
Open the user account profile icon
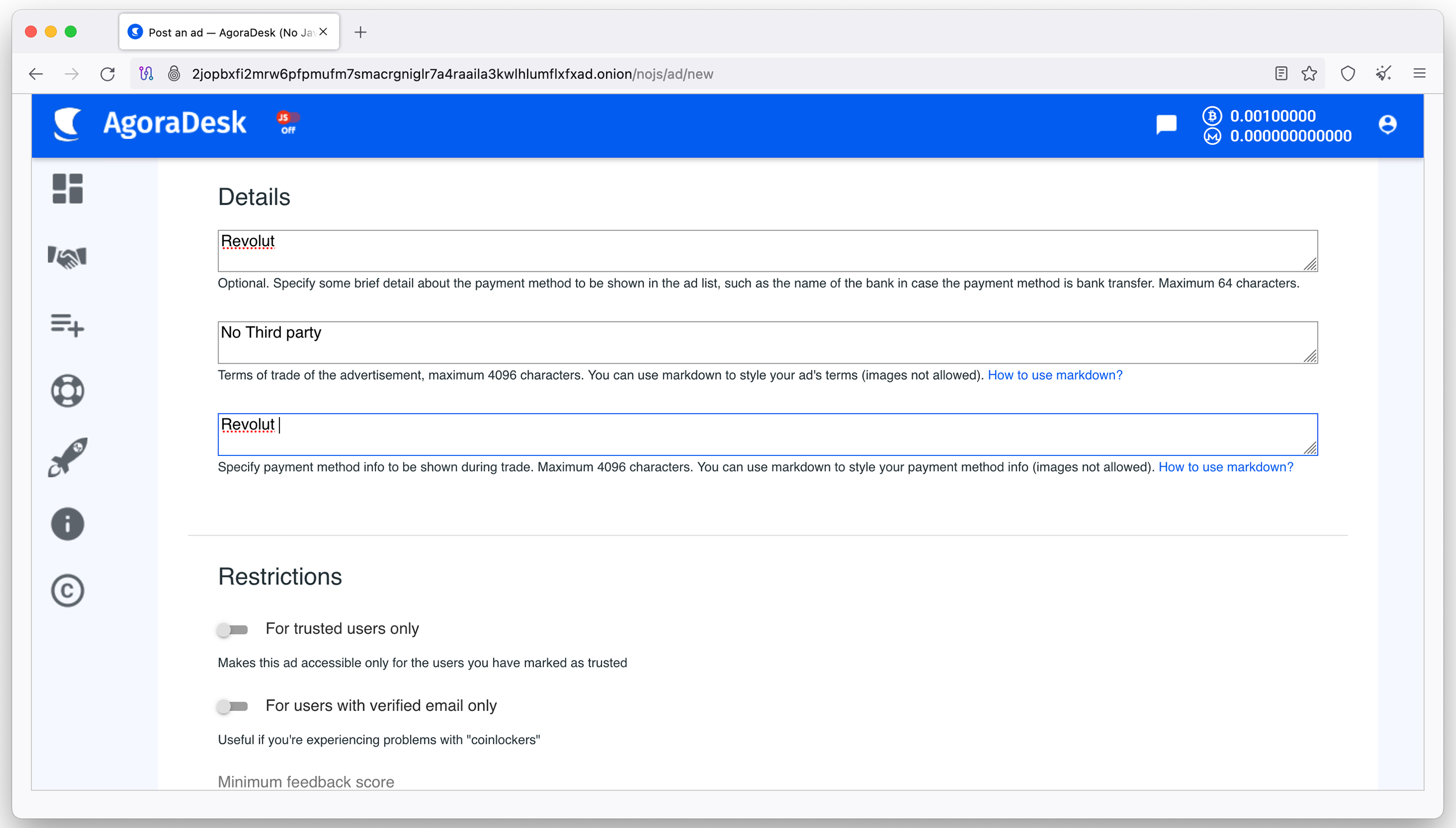coord(1388,124)
